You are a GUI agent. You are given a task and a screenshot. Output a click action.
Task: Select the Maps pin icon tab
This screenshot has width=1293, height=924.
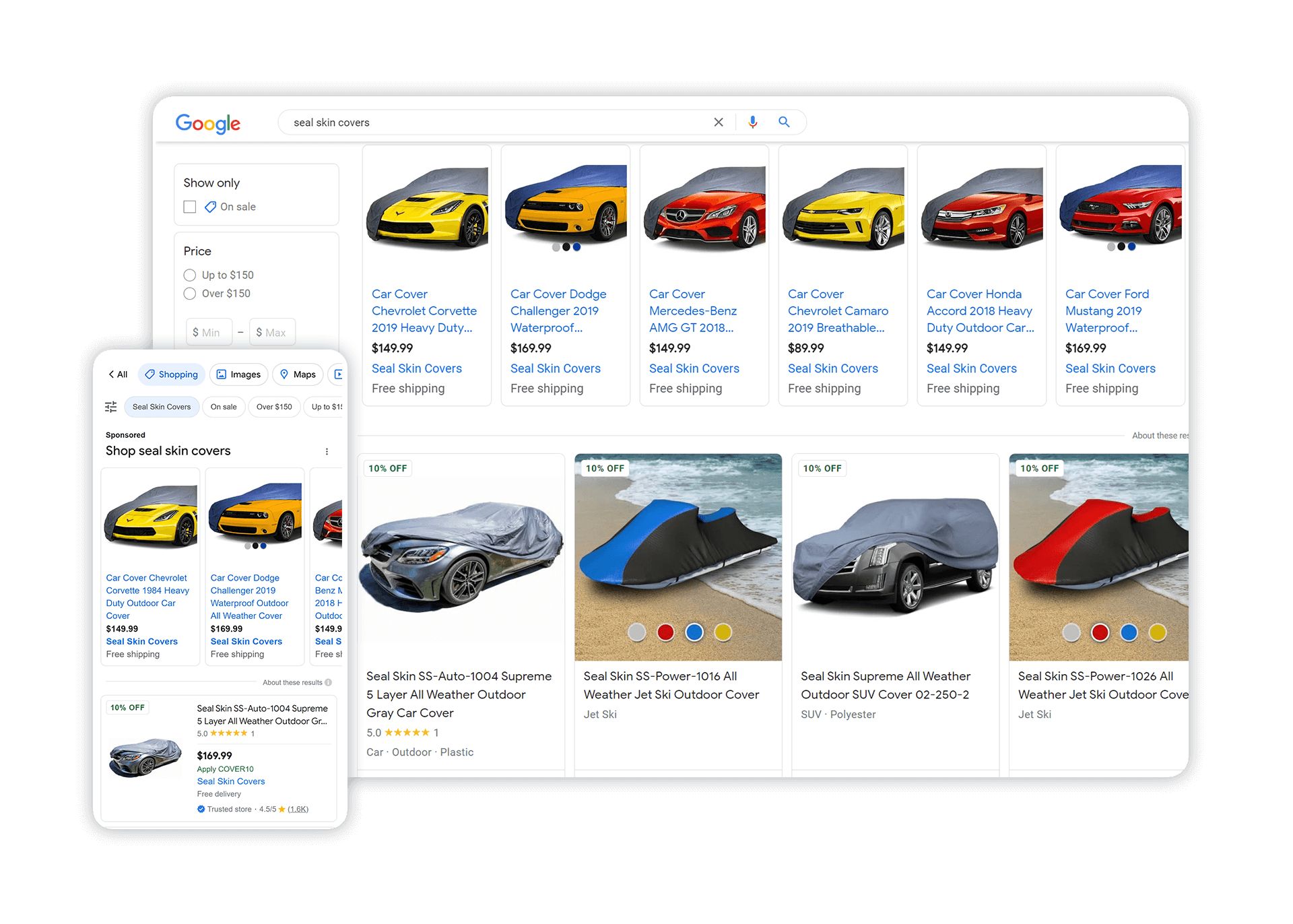(x=285, y=374)
